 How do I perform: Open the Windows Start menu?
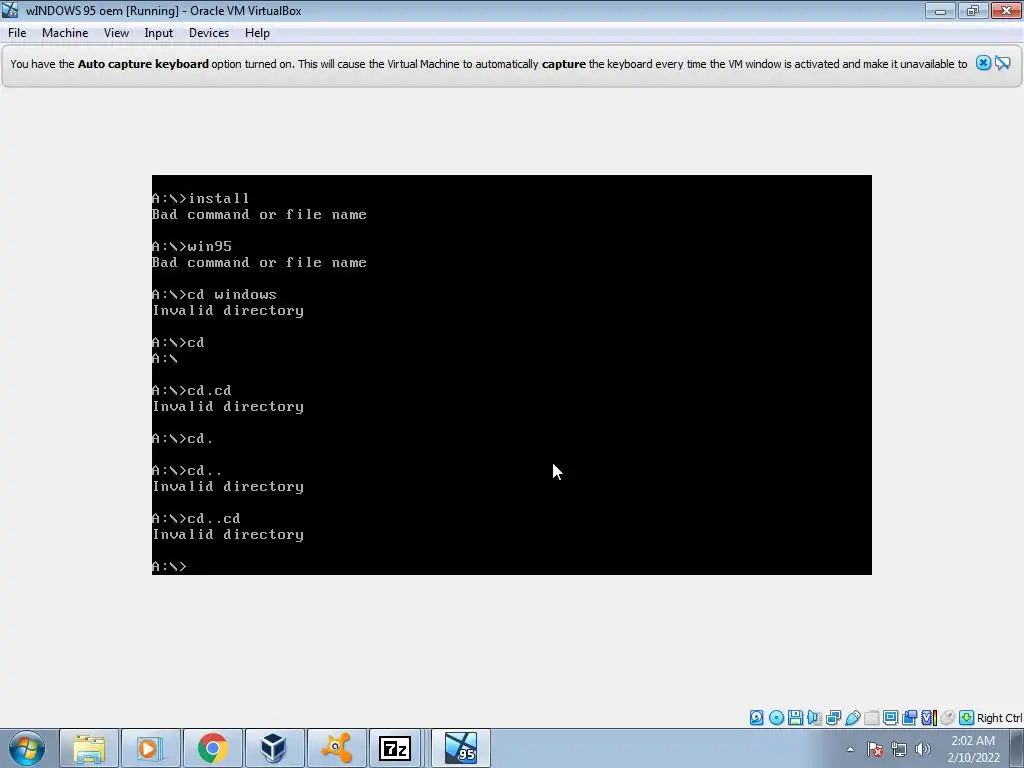coord(27,748)
